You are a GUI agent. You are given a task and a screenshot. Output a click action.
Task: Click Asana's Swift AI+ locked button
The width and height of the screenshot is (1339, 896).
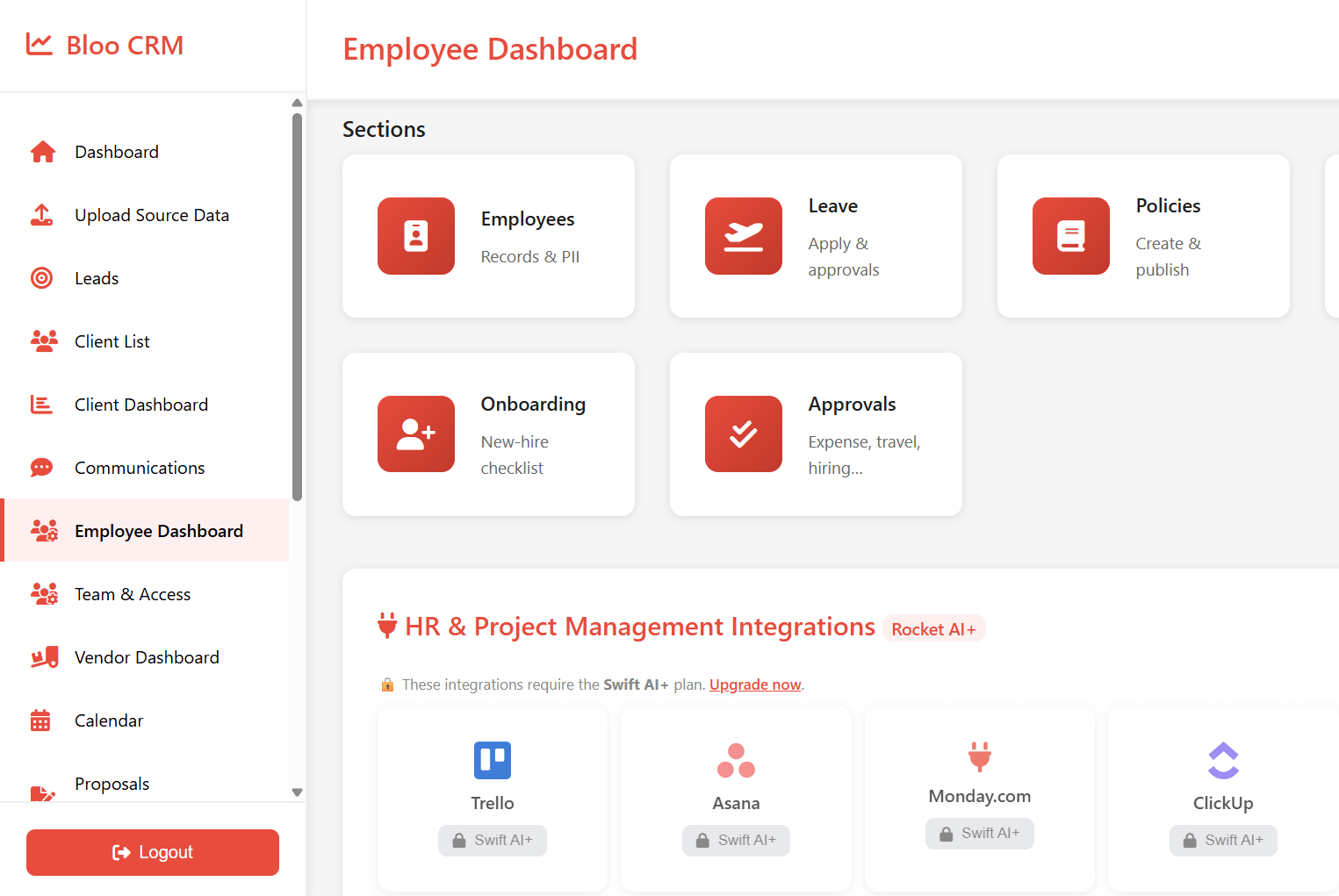736,840
